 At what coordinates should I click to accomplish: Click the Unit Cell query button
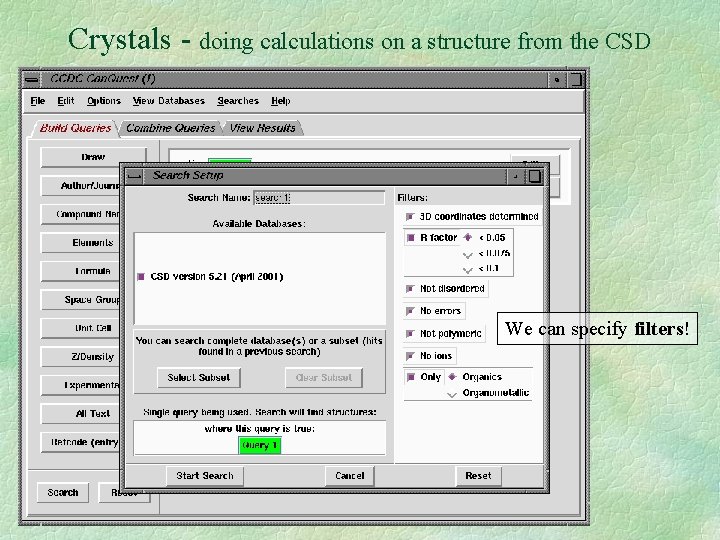pyautogui.click(x=80, y=328)
